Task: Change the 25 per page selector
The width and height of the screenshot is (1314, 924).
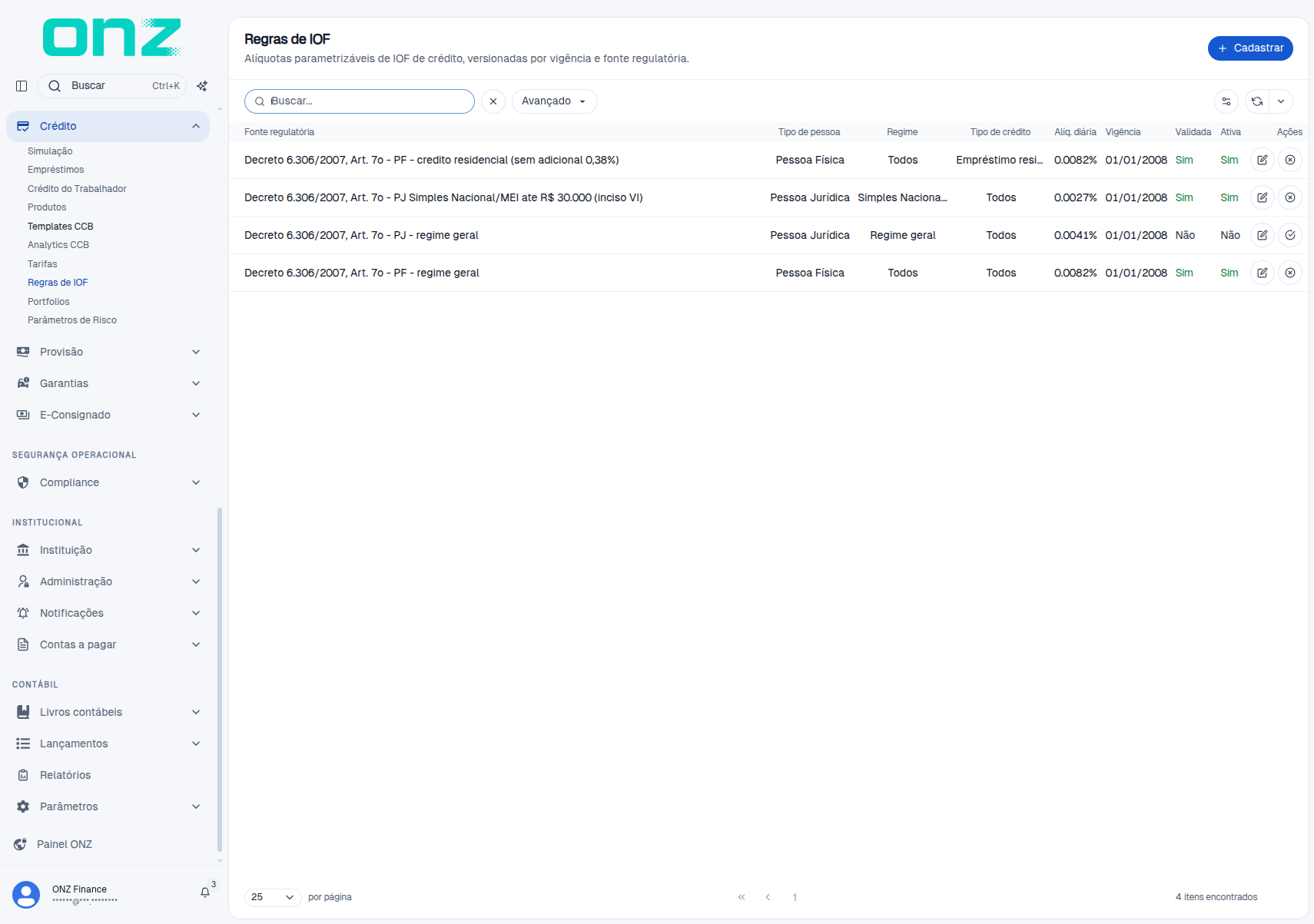Action: (273, 897)
